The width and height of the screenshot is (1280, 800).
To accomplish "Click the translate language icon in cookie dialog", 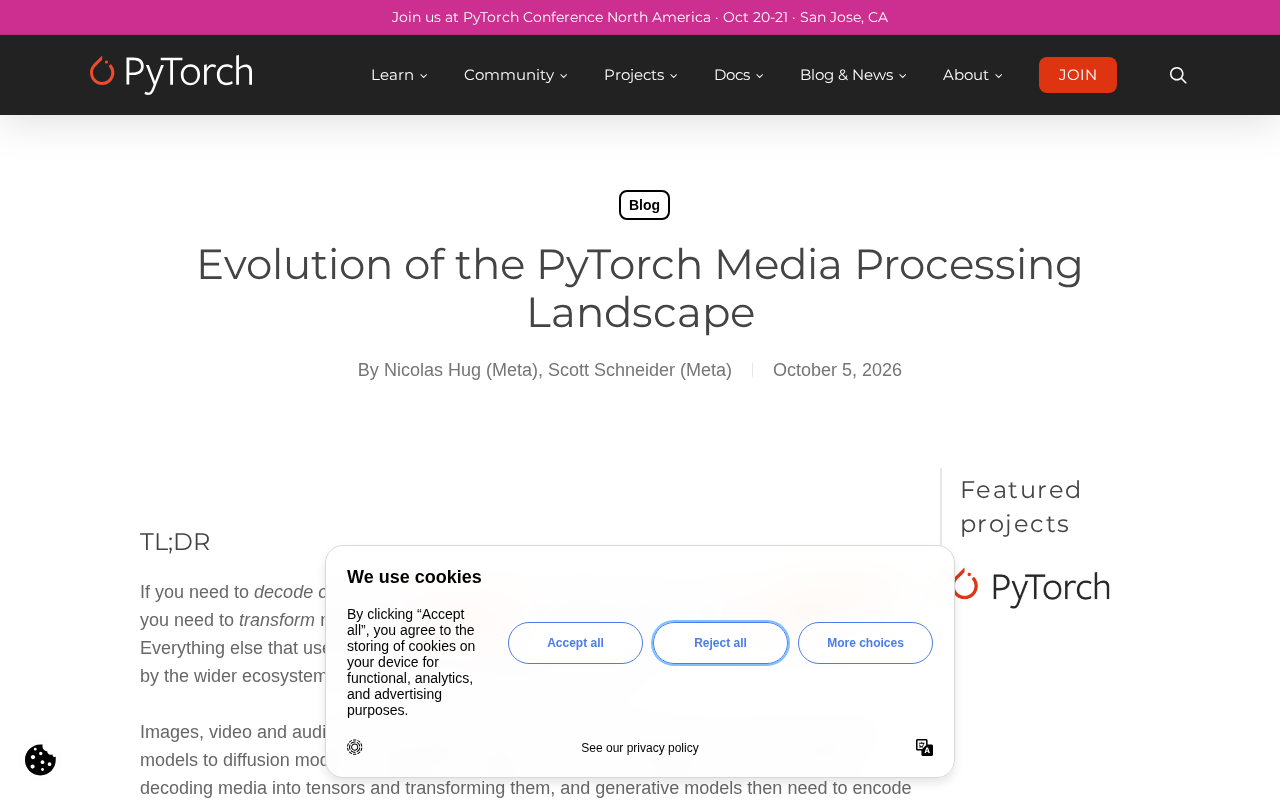I will click(x=924, y=748).
